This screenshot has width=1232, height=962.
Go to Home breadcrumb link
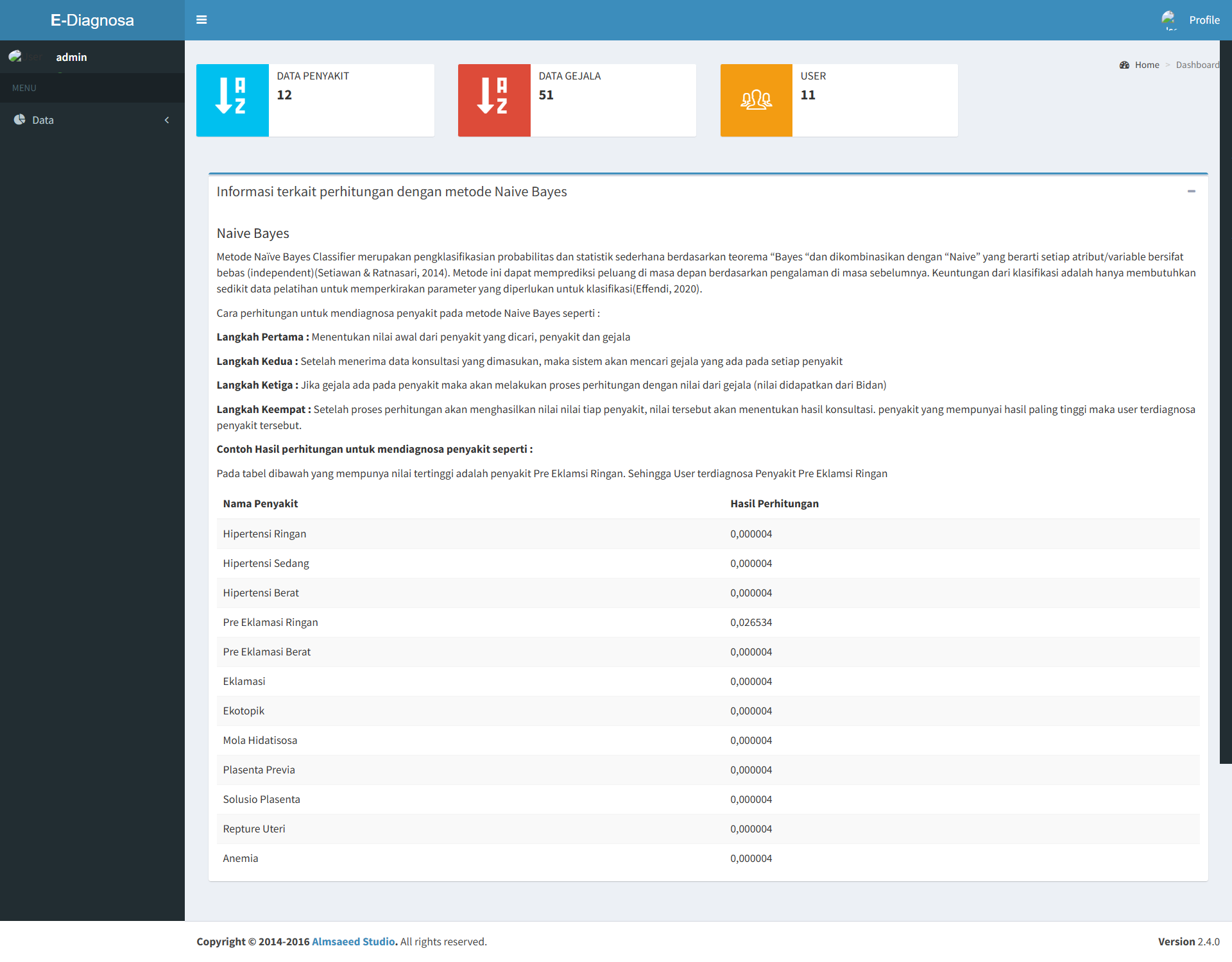pyautogui.click(x=1147, y=65)
